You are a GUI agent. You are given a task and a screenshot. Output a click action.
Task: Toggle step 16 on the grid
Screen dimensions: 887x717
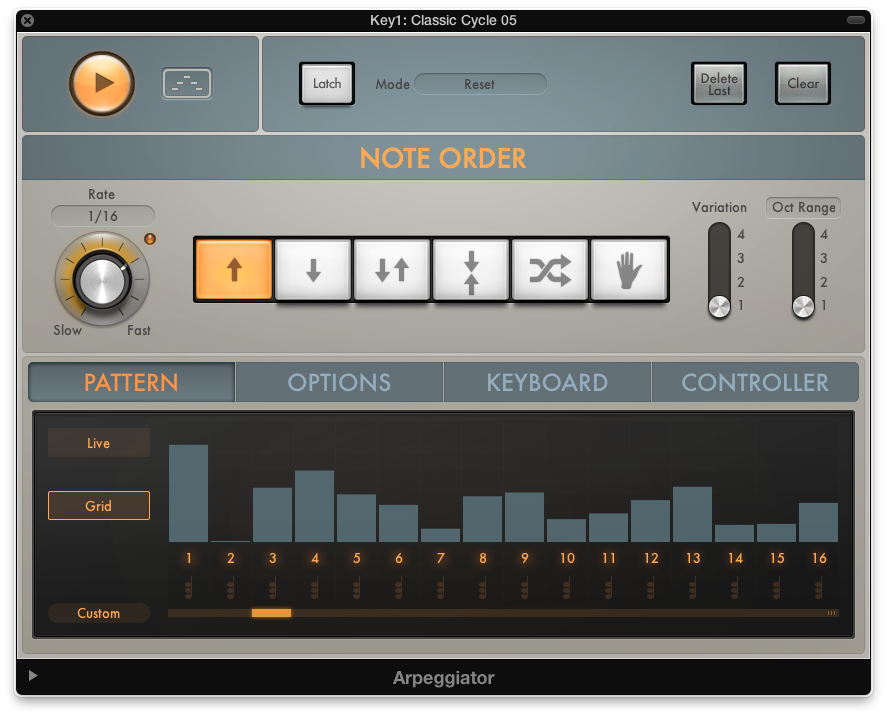819,559
